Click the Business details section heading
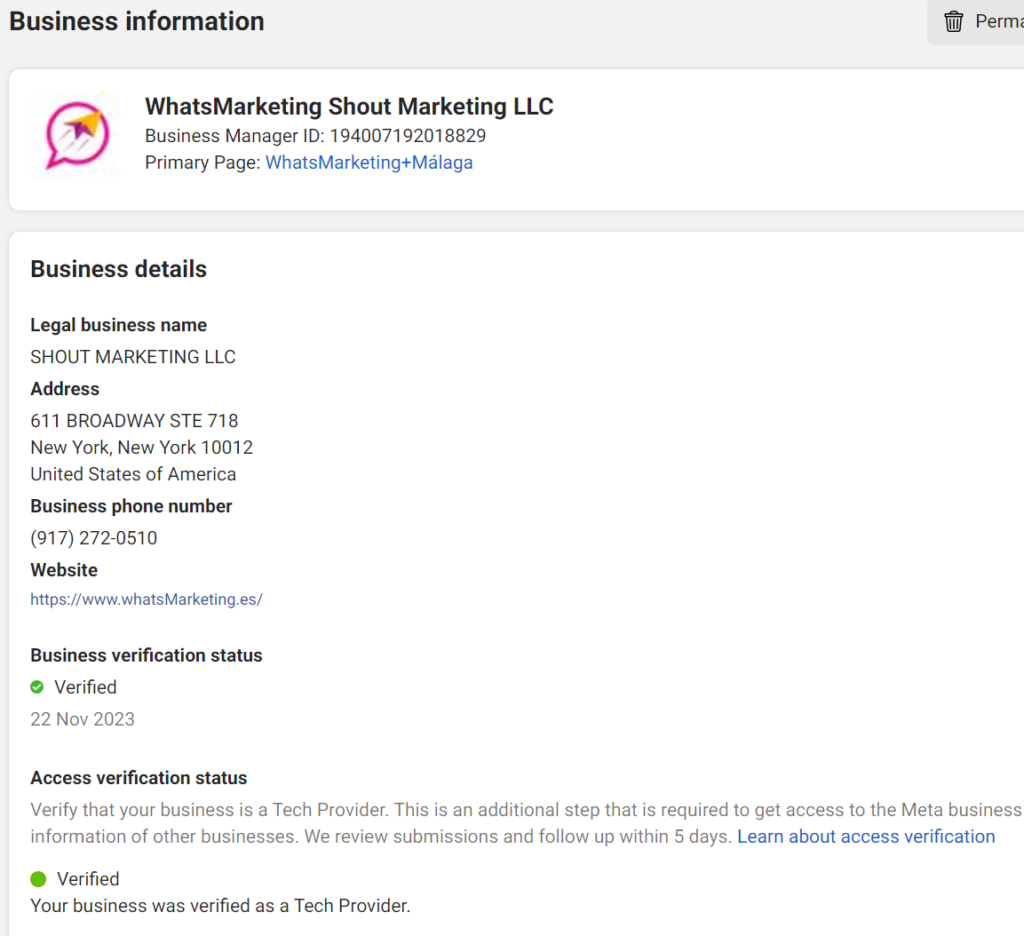The height and width of the screenshot is (936, 1024). pos(119,269)
